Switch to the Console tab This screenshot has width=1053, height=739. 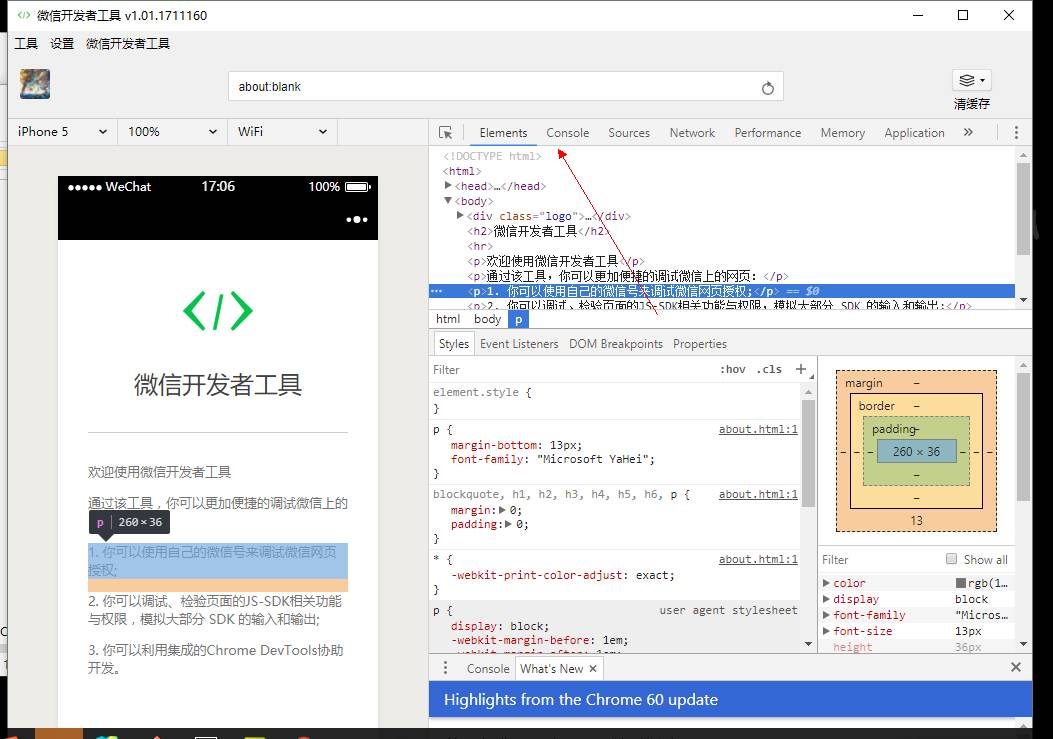tap(567, 133)
